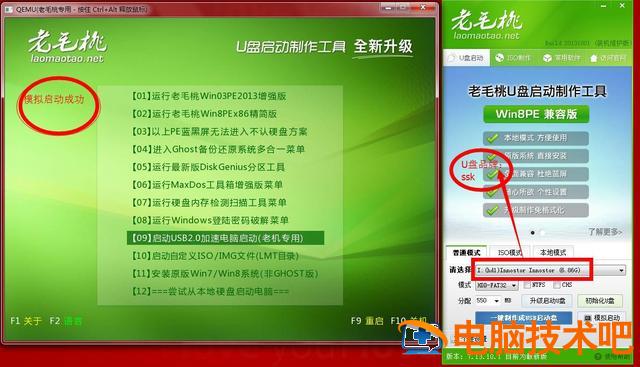The width and height of the screenshot is (640, 367).
Task: Enable the CHS checkbox
Action: tap(556, 285)
